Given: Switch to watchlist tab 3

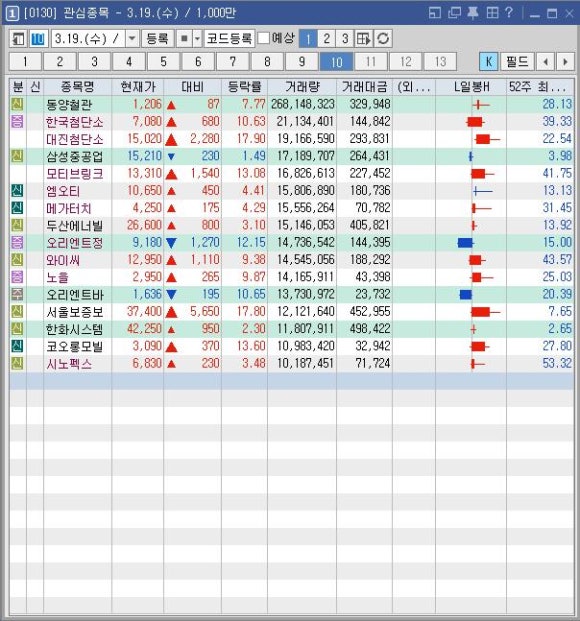Looking at the screenshot, I should pos(94,62).
